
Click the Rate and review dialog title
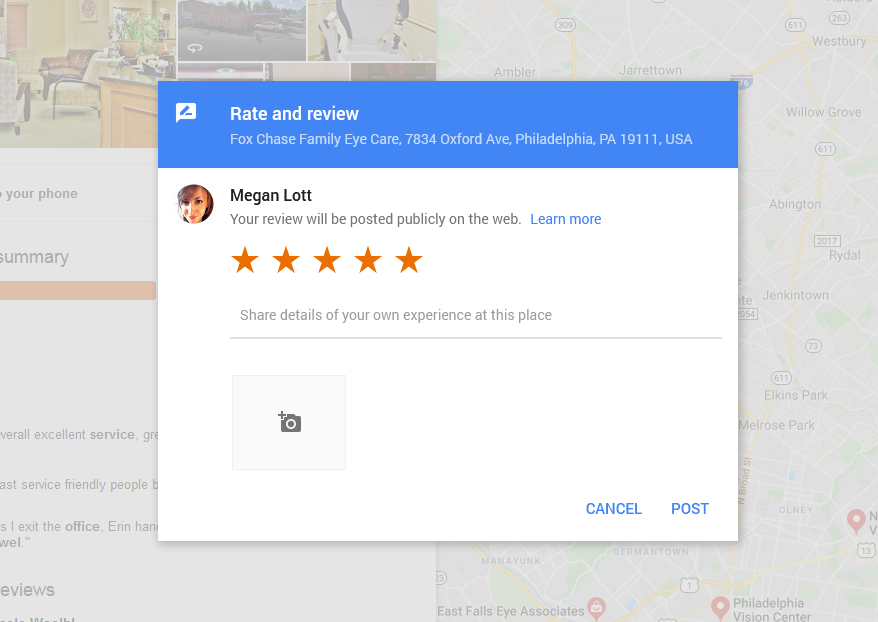(294, 114)
